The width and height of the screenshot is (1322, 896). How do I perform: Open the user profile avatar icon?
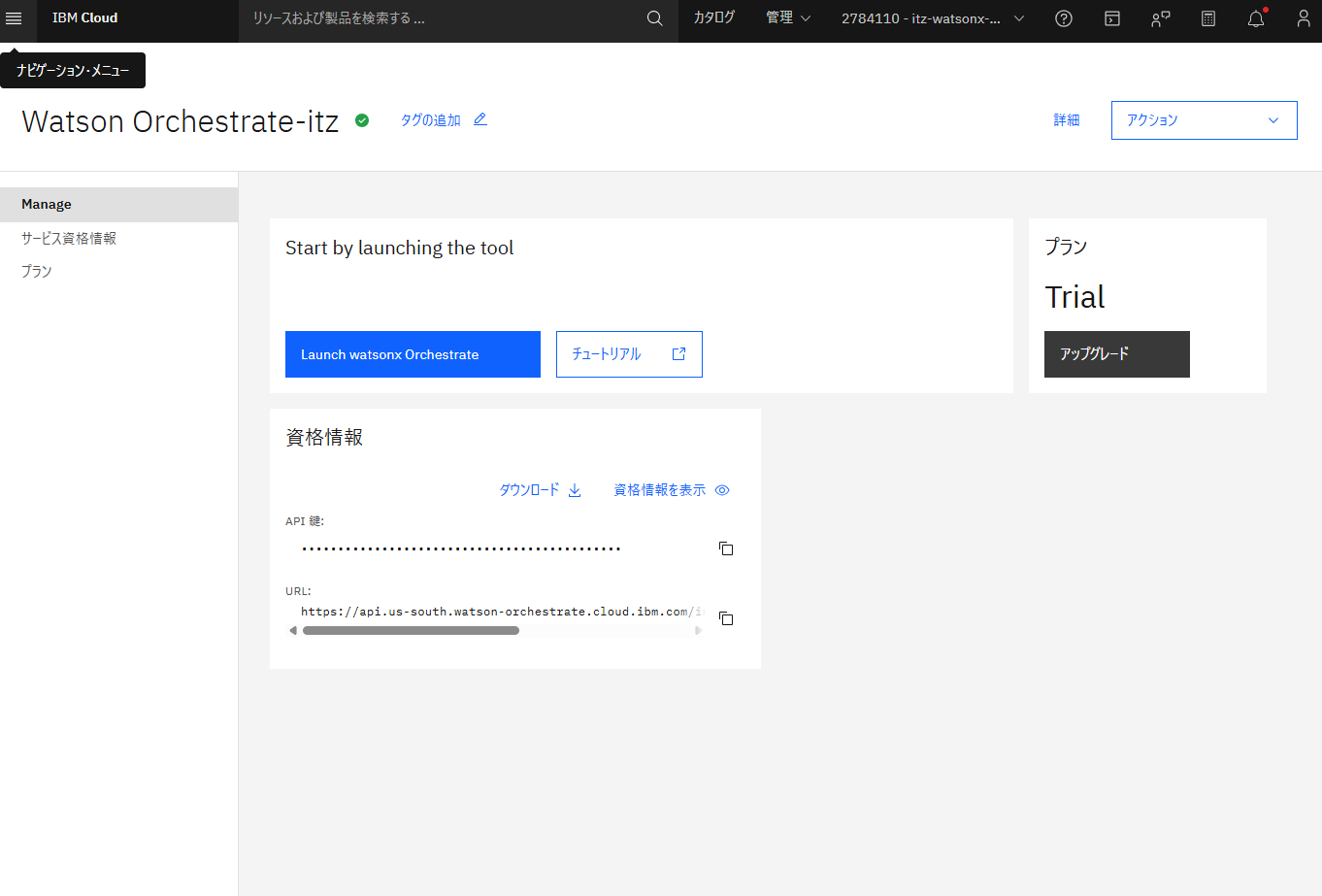point(1304,18)
